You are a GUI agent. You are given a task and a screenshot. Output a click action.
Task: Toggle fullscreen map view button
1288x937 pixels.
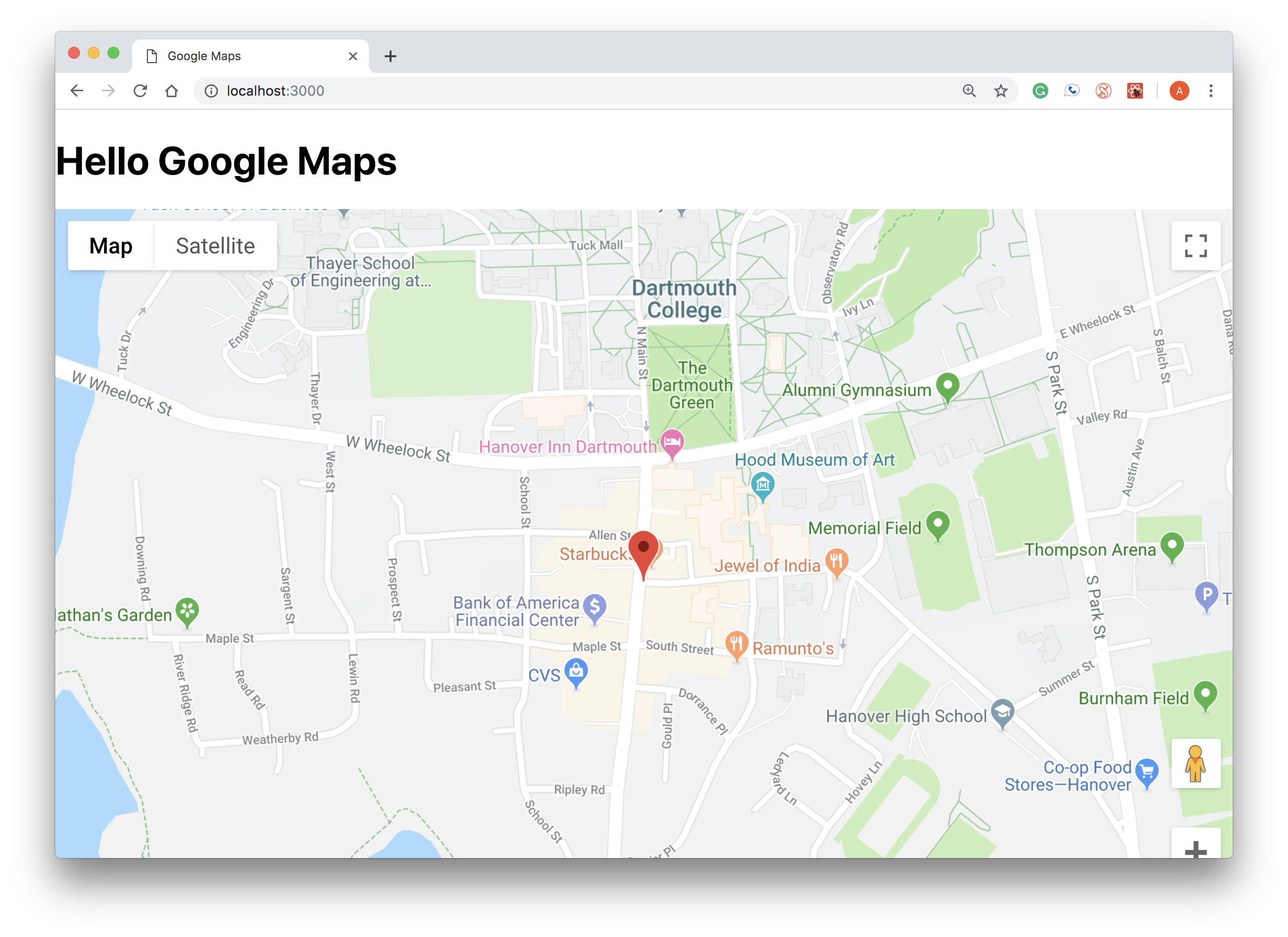click(x=1195, y=246)
